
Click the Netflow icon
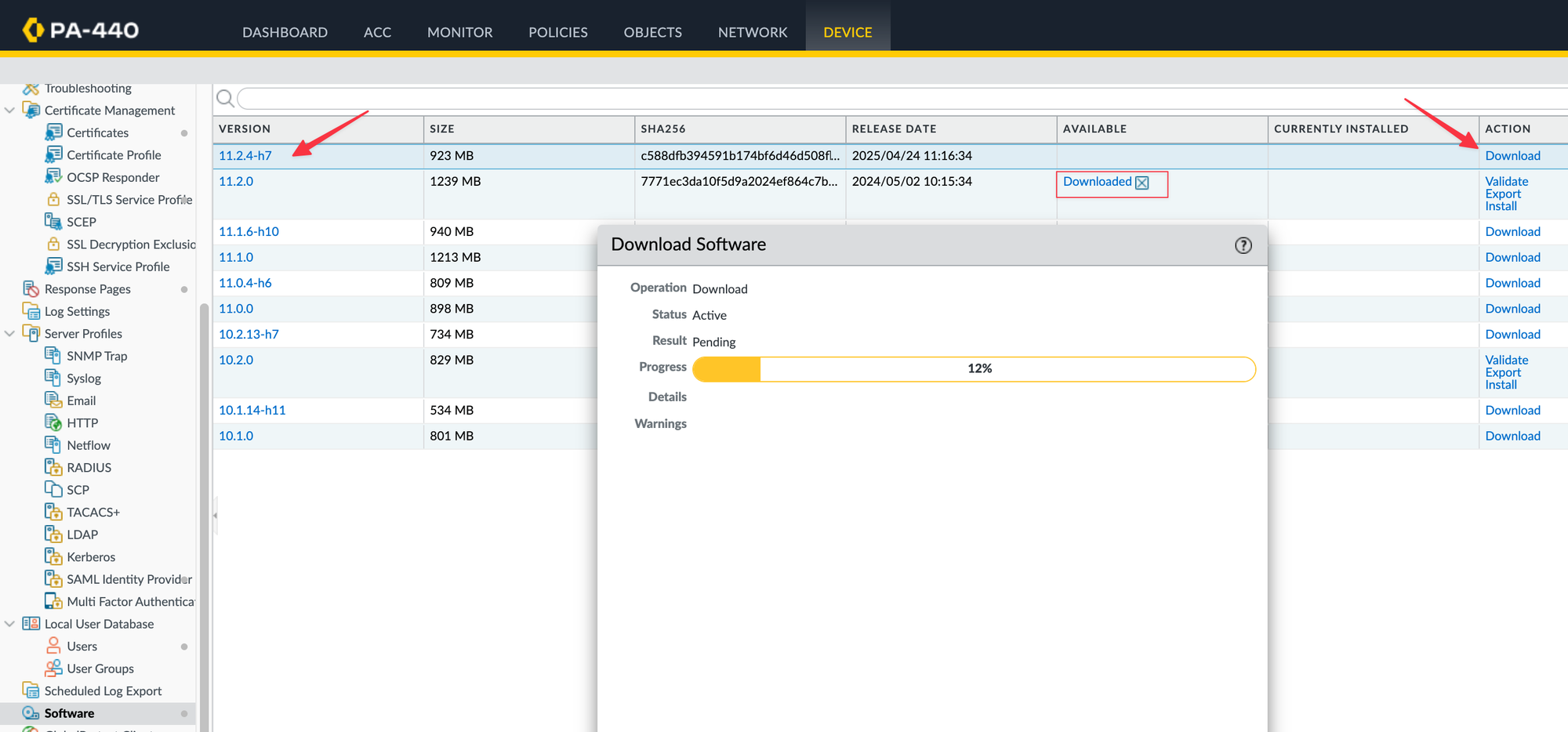(x=53, y=445)
